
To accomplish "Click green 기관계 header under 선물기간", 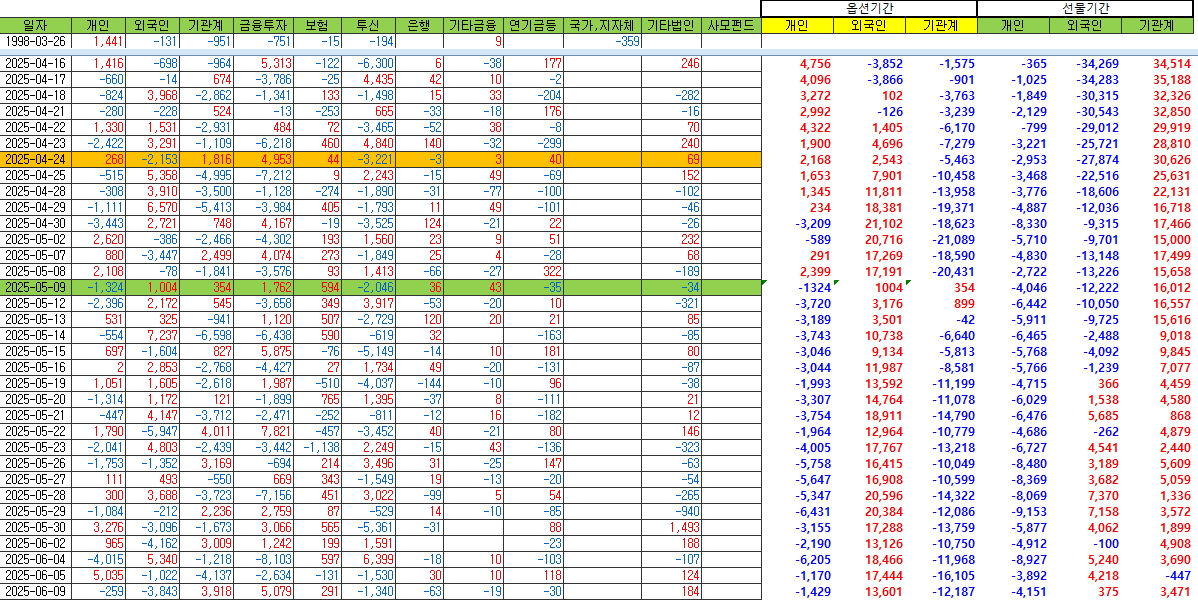I will point(1158,25).
